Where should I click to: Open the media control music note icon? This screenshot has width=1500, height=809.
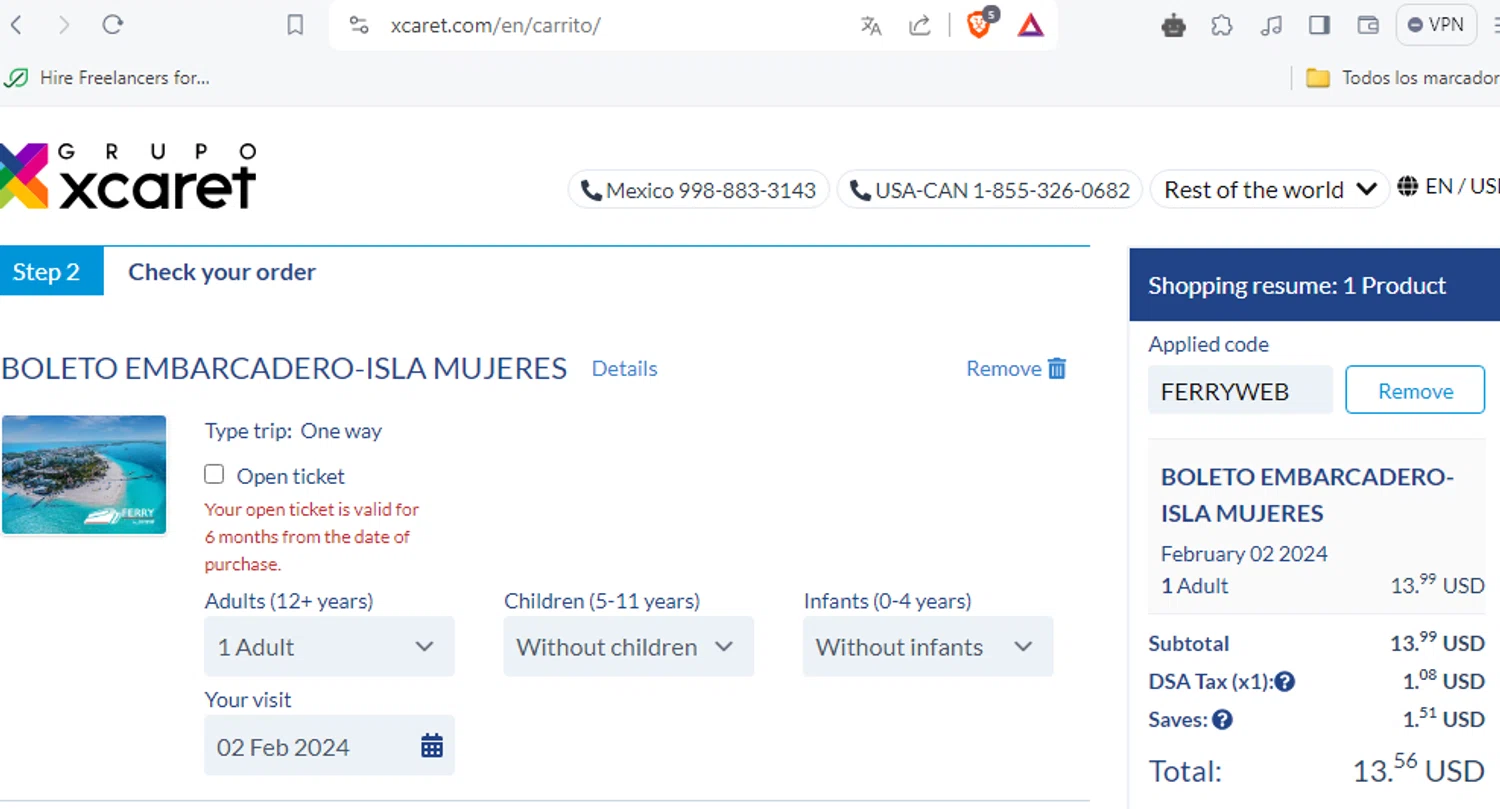[1271, 26]
